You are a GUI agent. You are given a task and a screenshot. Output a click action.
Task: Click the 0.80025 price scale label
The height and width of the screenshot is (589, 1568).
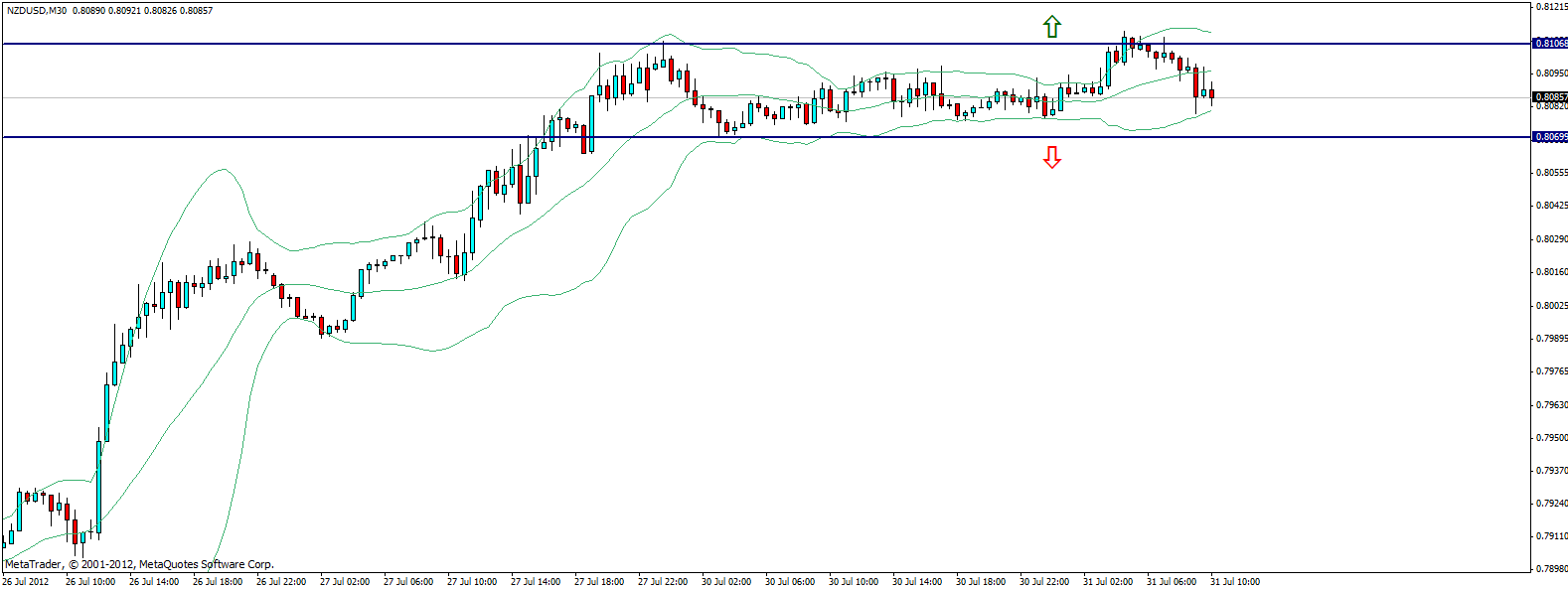coord(1551,306)
